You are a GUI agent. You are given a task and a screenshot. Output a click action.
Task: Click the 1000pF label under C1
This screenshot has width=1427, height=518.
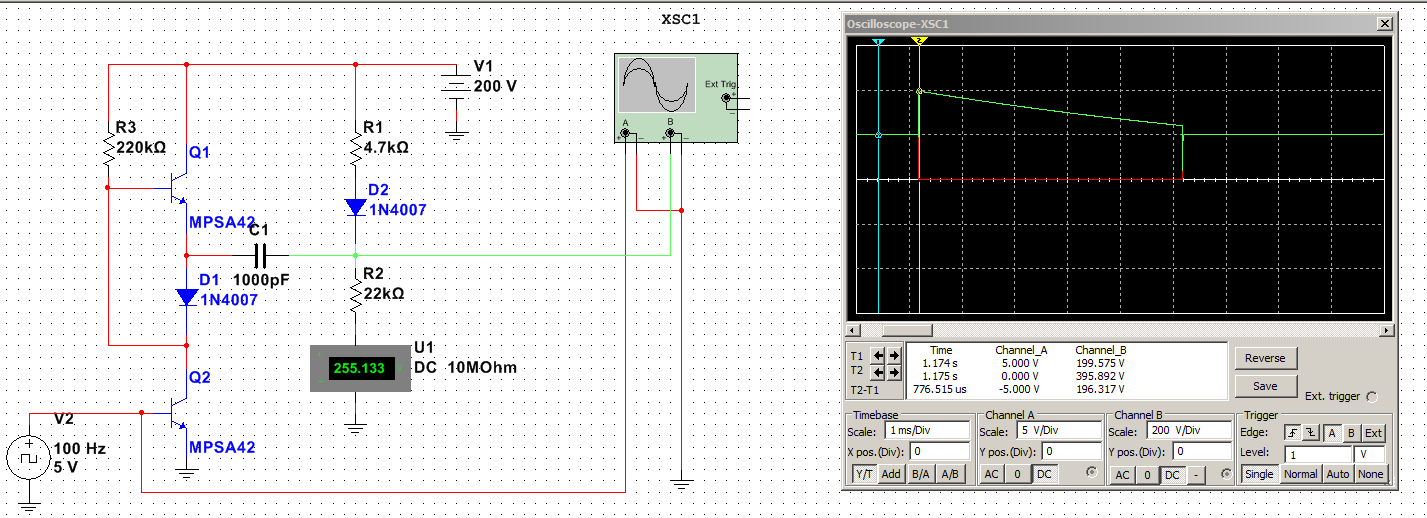[x=260, y=280]
